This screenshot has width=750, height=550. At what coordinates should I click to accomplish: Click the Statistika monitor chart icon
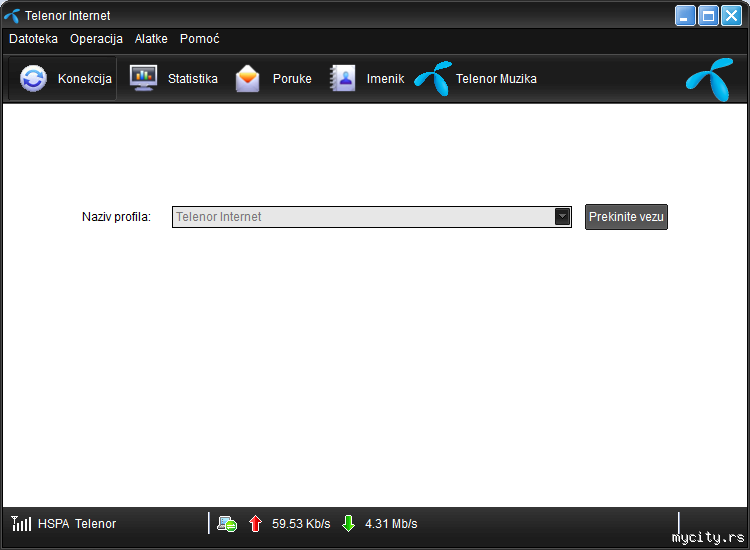pyautogui.click(x=143, y=77)
